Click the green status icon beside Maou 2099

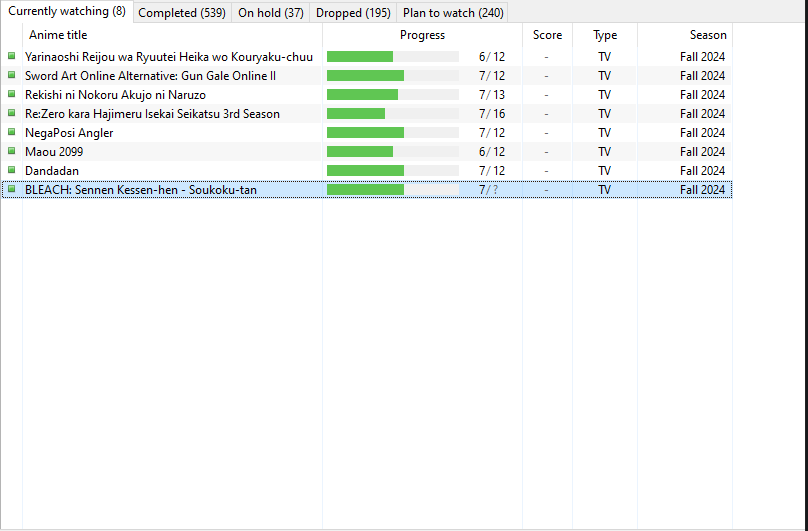[x=11, y=152]
